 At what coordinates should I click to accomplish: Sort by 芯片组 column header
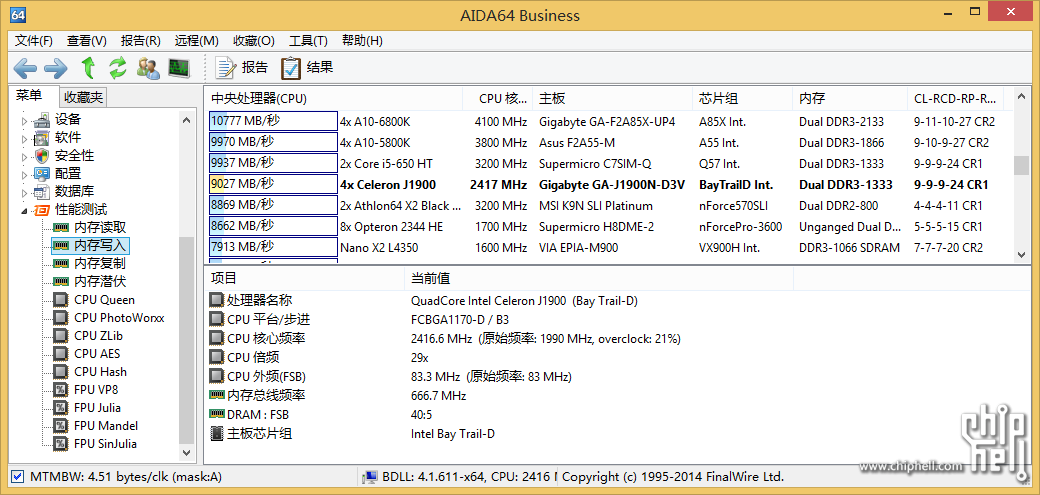743,99
